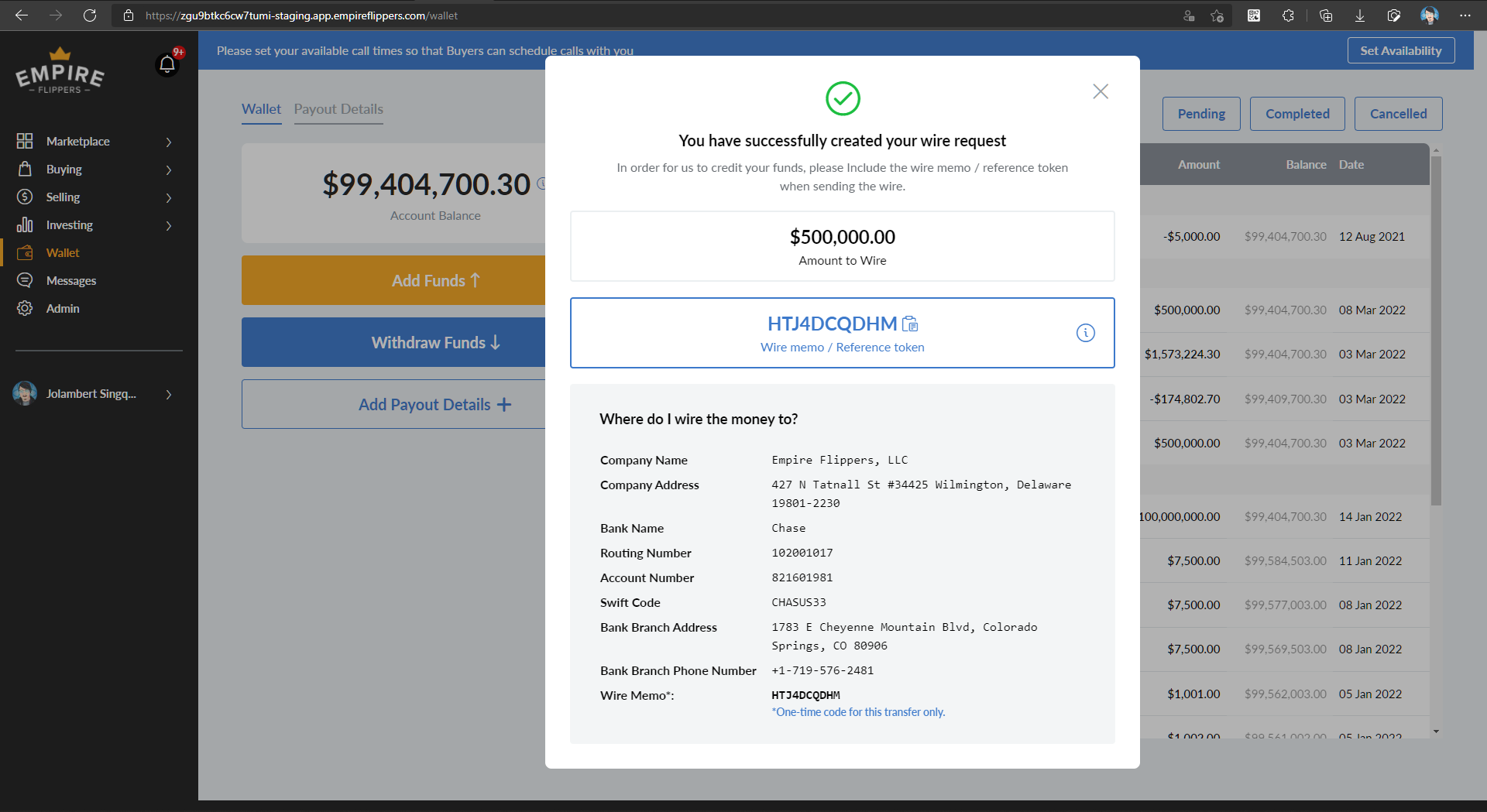The image size is (1487, 812).
Task: Expand the Selling menu chevron
Action: click(169, 197)
